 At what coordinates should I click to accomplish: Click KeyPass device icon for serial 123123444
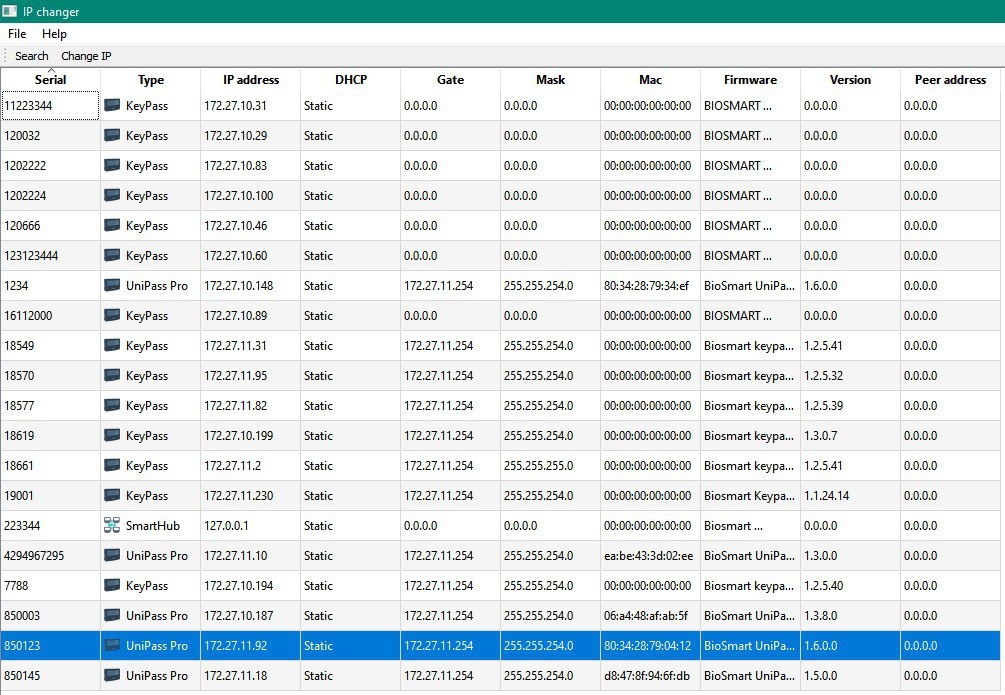[112, 255]
